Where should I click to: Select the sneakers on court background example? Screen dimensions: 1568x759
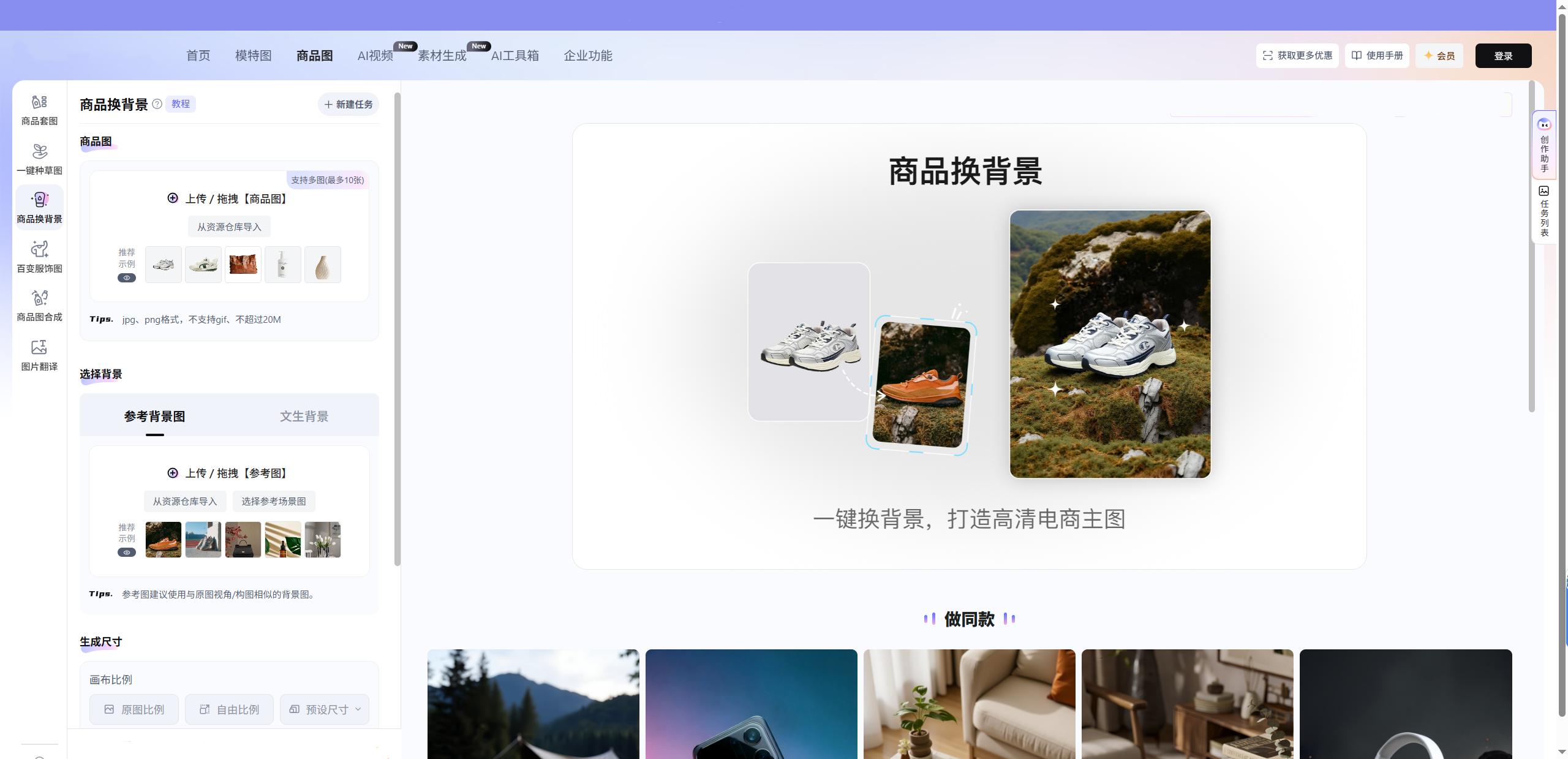(203, 540)
